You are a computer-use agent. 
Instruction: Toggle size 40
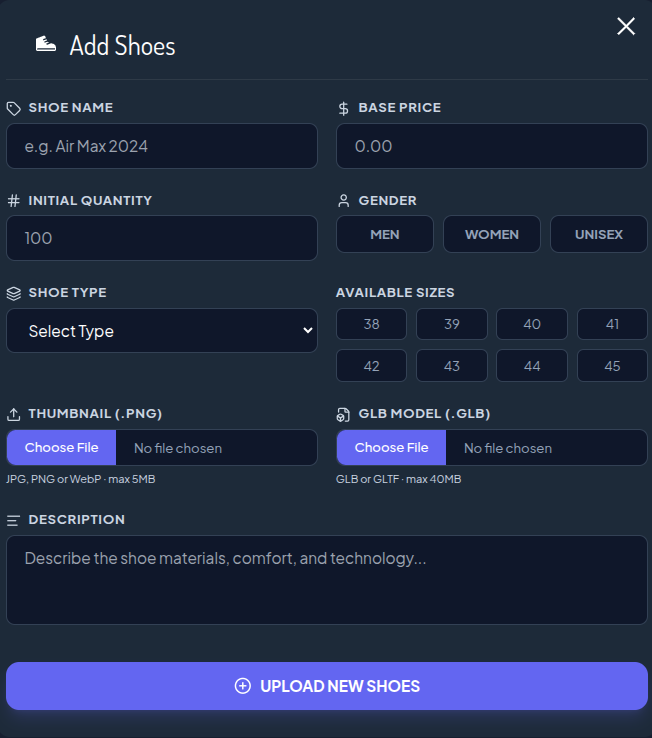532,324
